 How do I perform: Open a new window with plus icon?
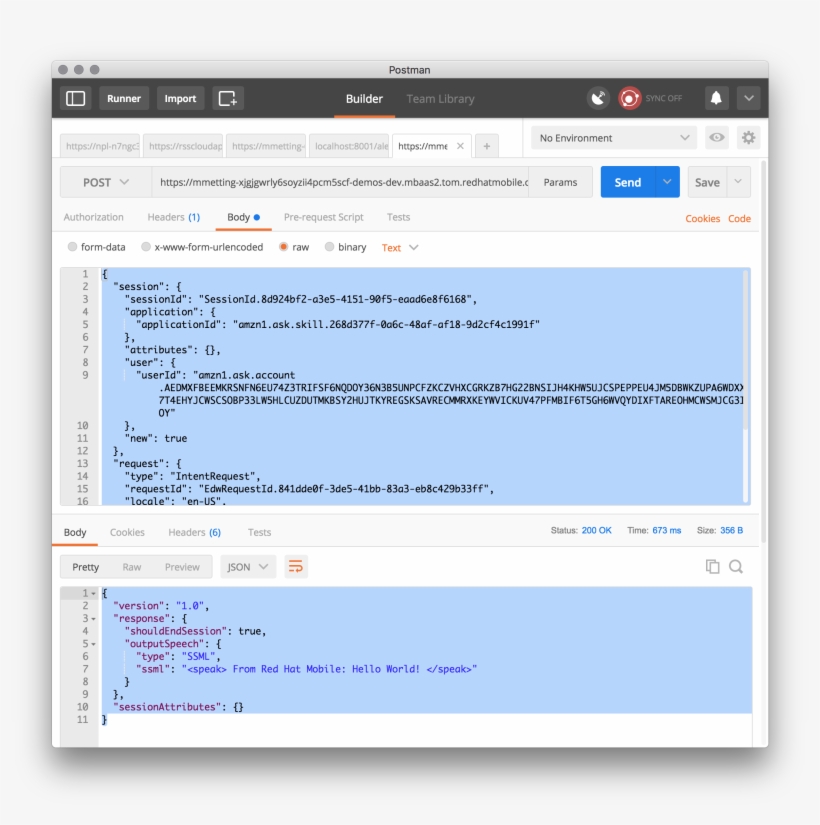[228, 98]
